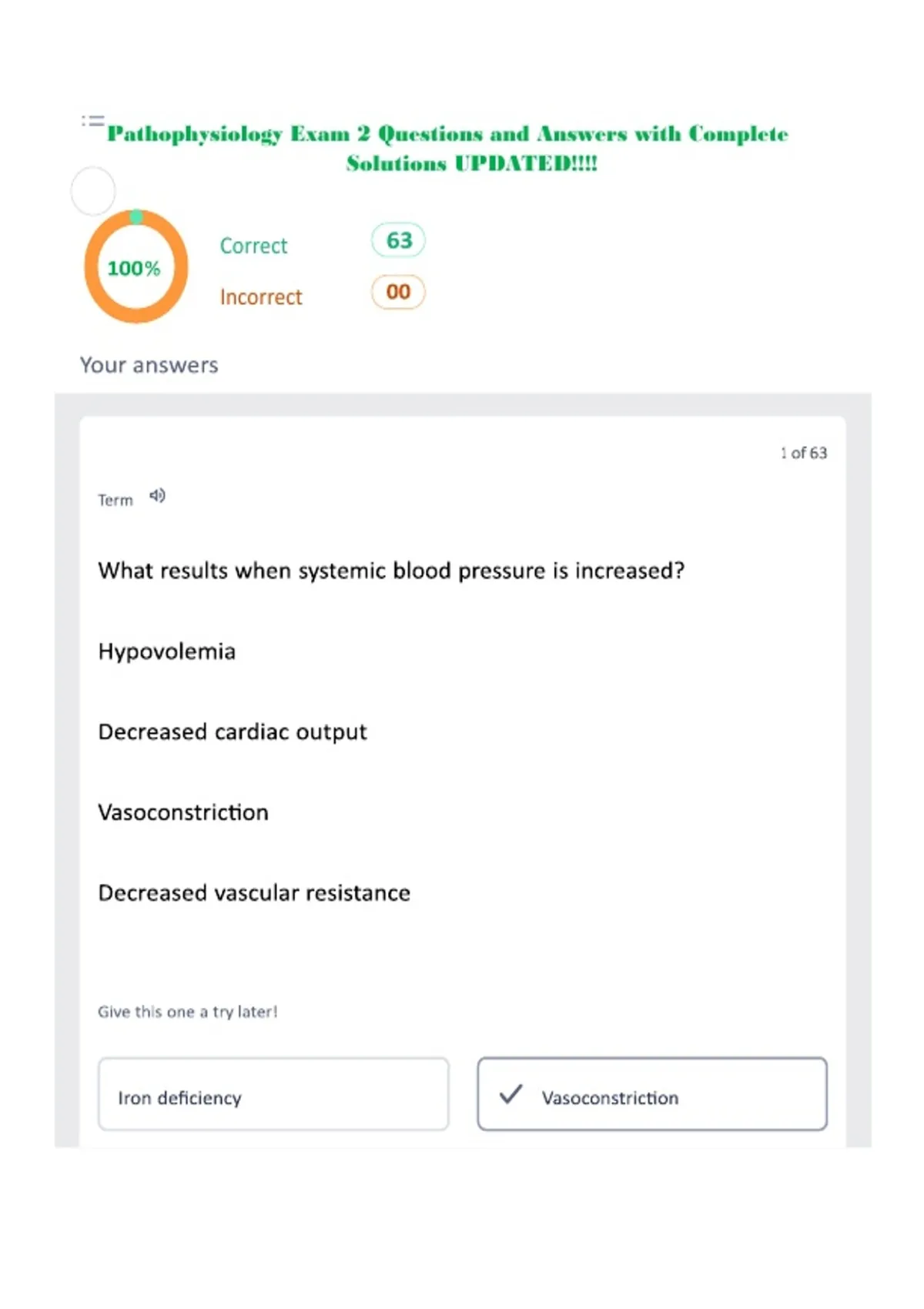The image size is (924, 1309).
Task: Select the Iron deficiency answer box
Action: pos(273,1094)
